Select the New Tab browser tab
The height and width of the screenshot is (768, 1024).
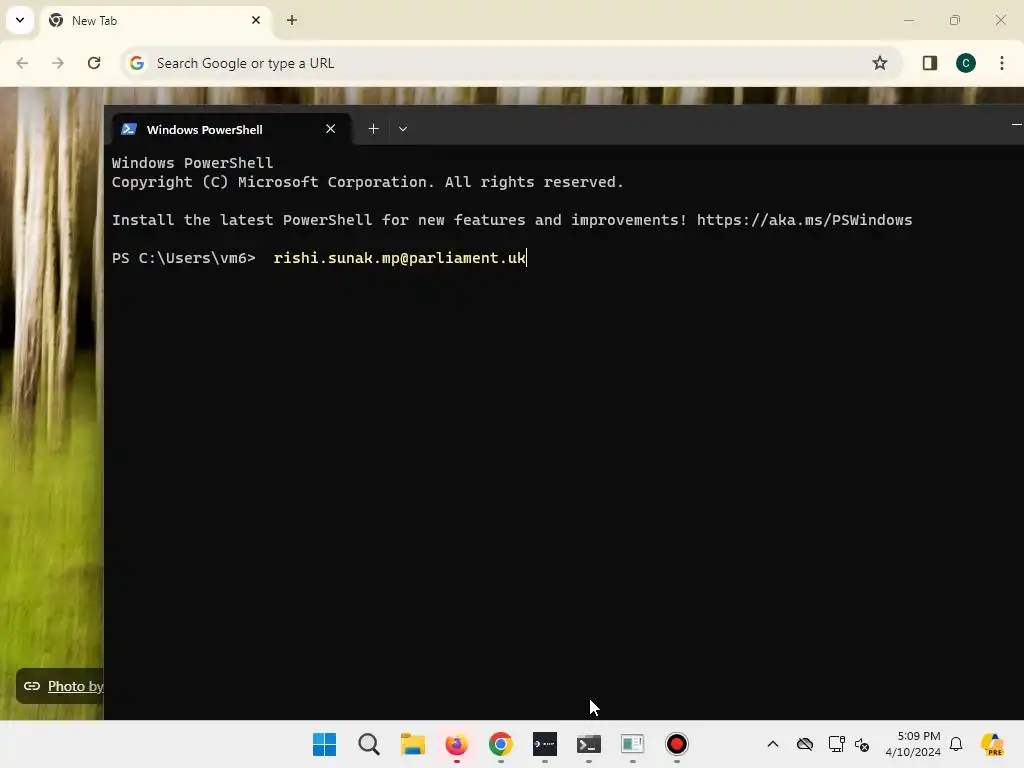coord(157,21)
